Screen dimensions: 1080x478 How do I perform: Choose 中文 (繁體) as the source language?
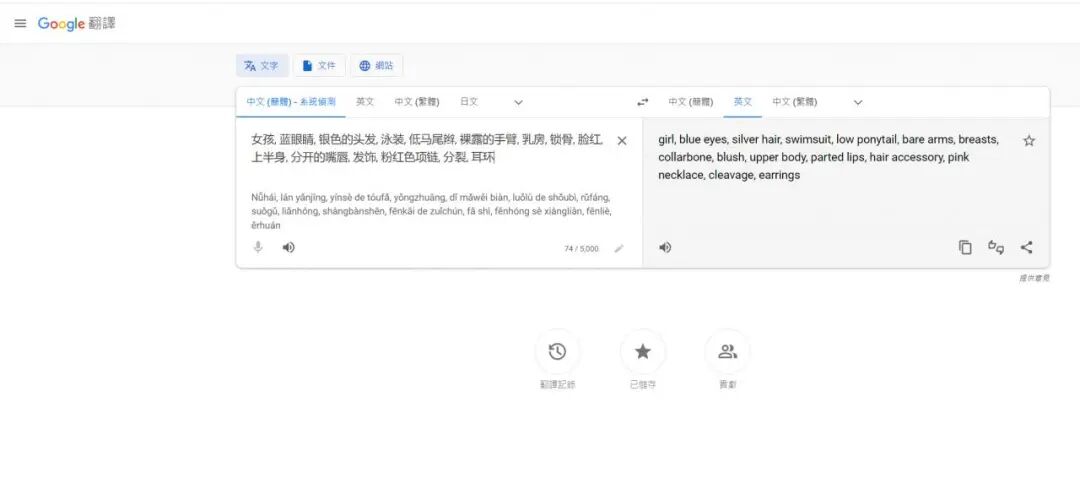tap(417, 102)
